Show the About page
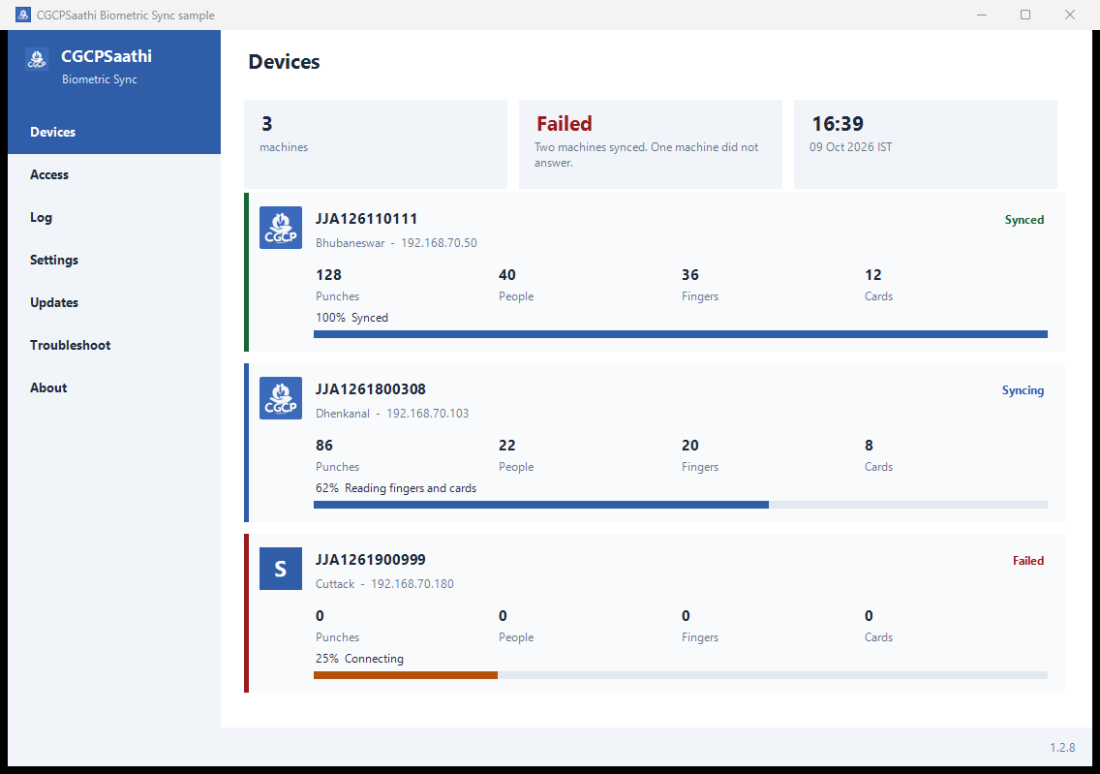The width and height of the screenshot is (1100, 774). pyautogui.click(x=114, y=388)
